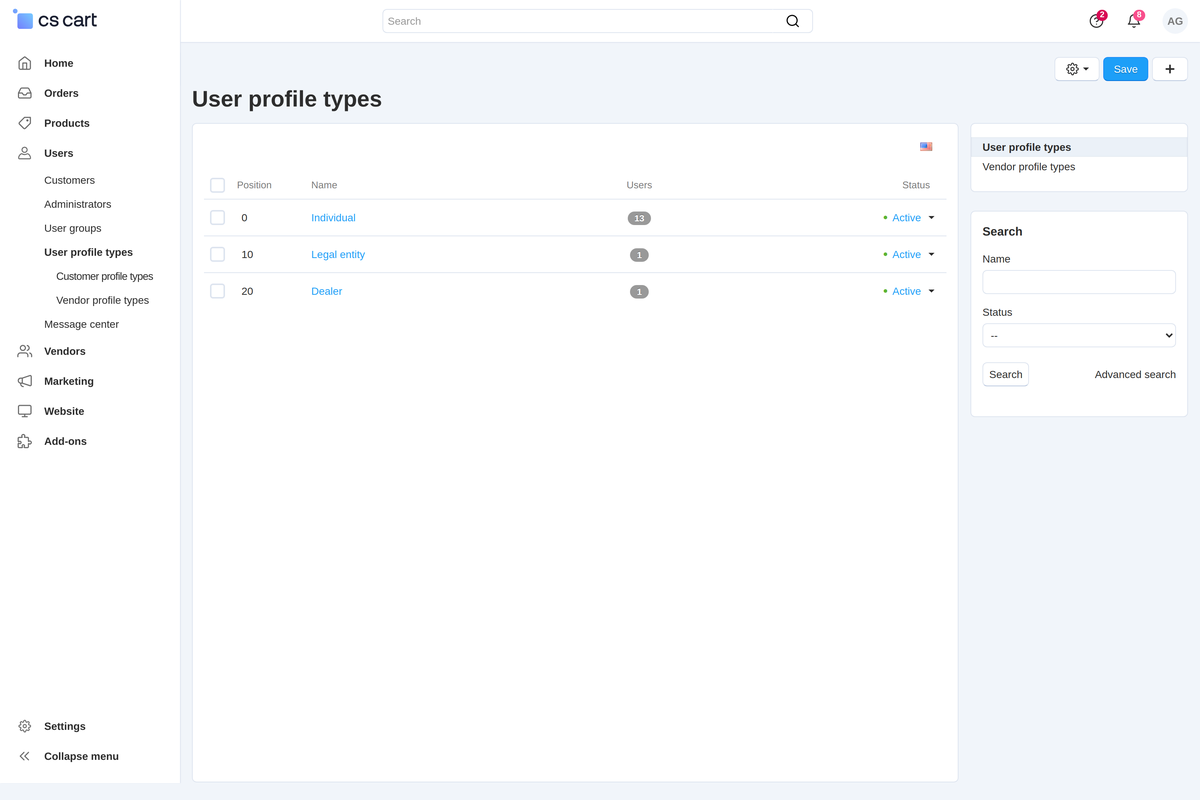Select Vendor profile types in right panel
This screenshot has height=800, width=1200.
(1029, 167)
